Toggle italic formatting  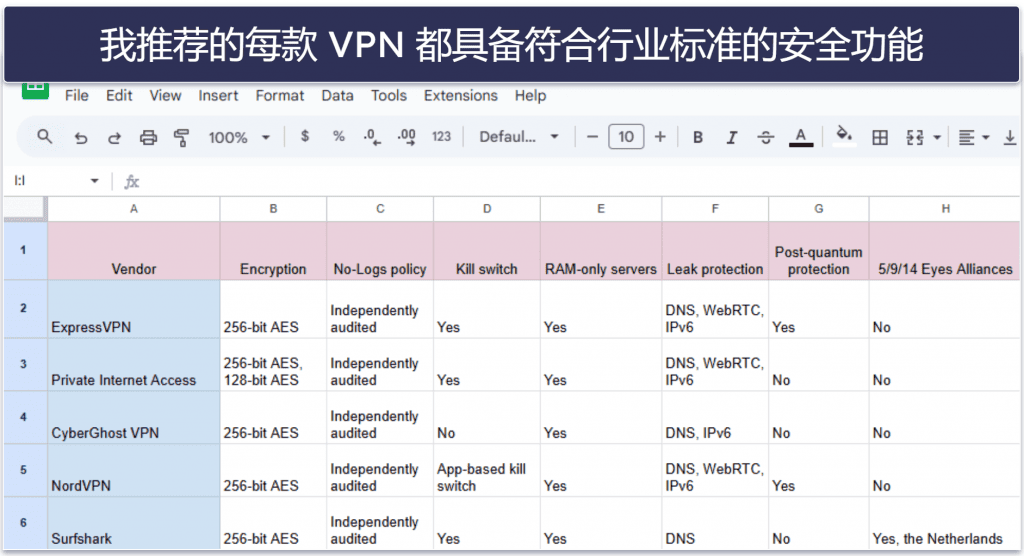[732, 137]
